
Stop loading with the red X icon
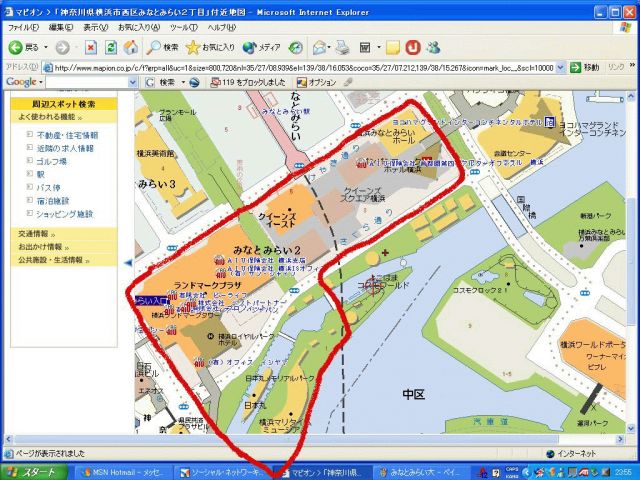[91, 48]
